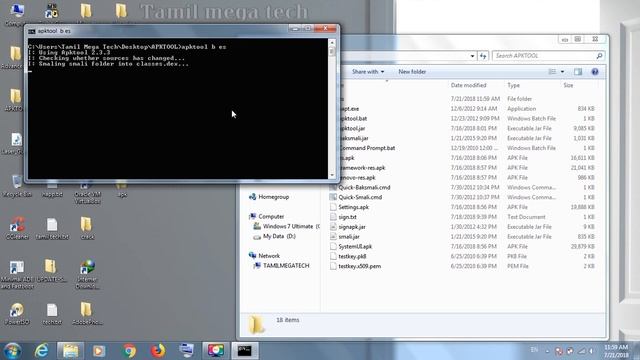Screen dimensions: 640x360
Task: Click the search magnifier in Explorer
Action: click(x=599, y=56)
